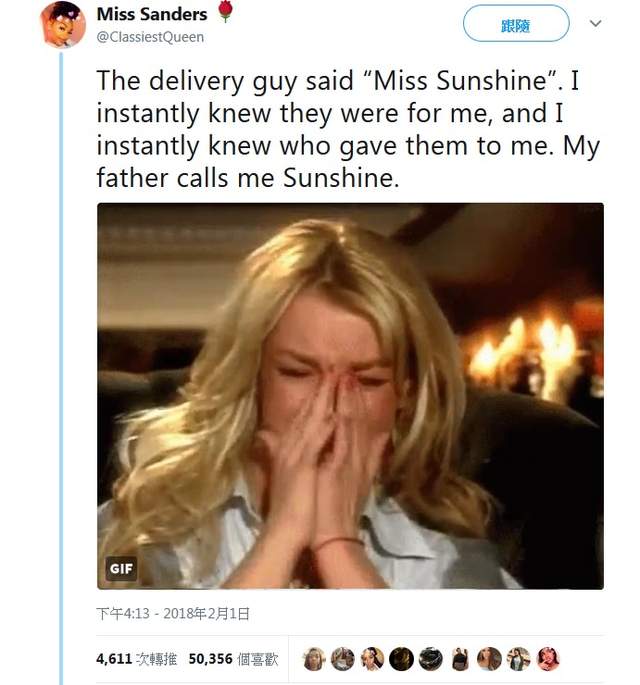Viewport: 640px width, 685px height.
Task: Open the @ClassiestQueen handle link
Action: [x=150, y=36]
